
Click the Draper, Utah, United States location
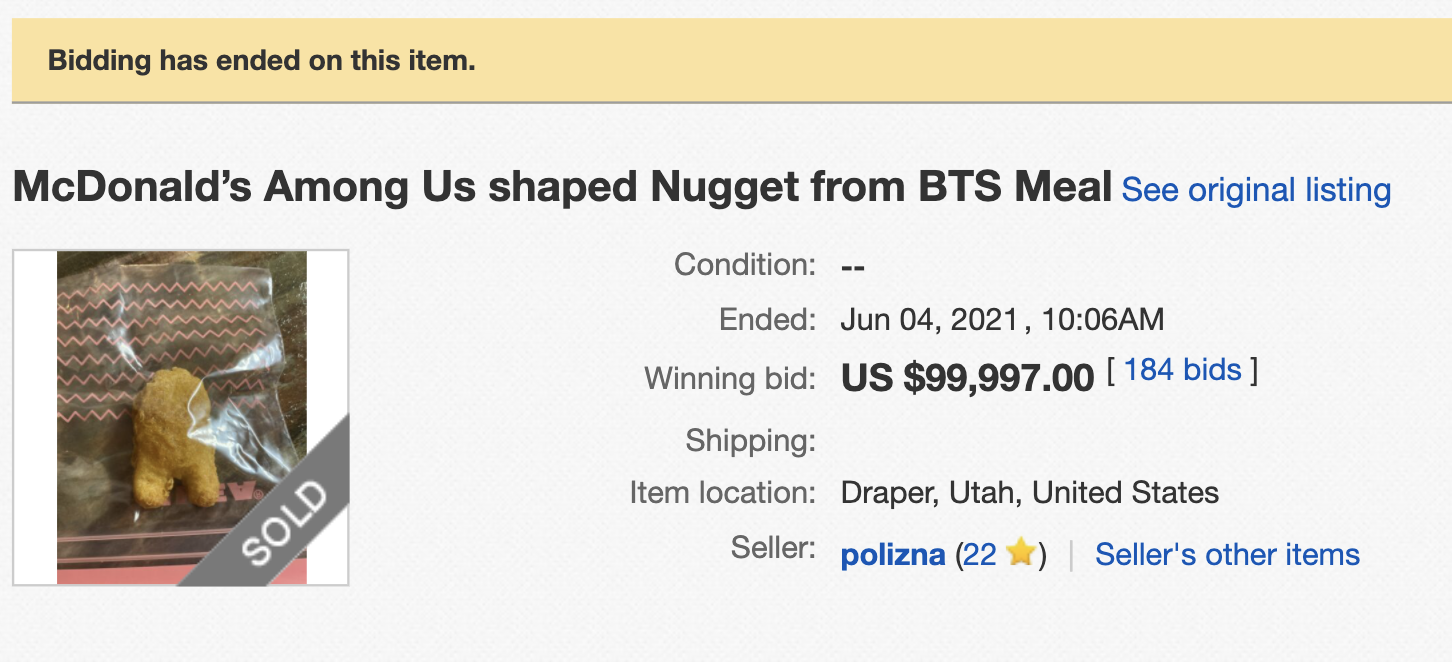pos(1030,493)
